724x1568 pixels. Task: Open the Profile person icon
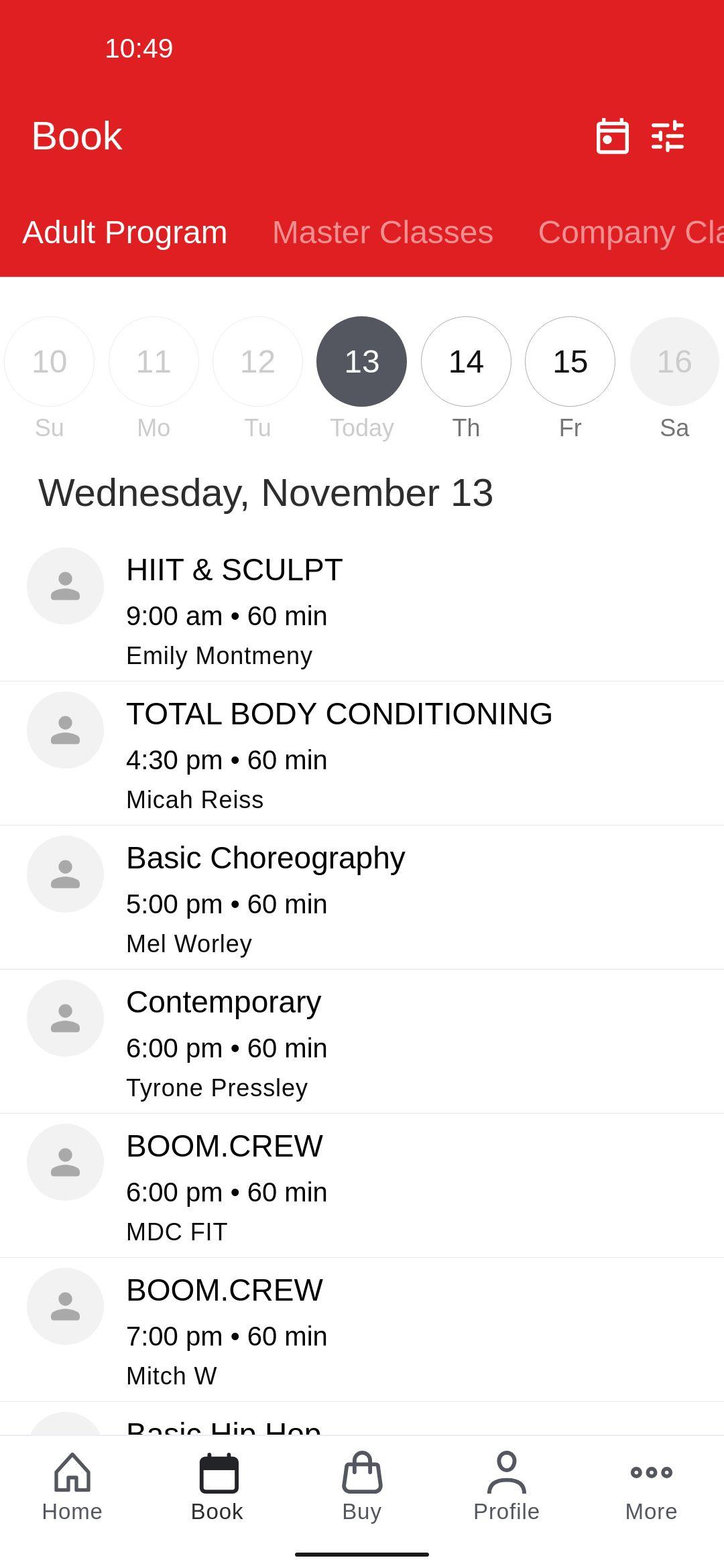point(507,1472)
